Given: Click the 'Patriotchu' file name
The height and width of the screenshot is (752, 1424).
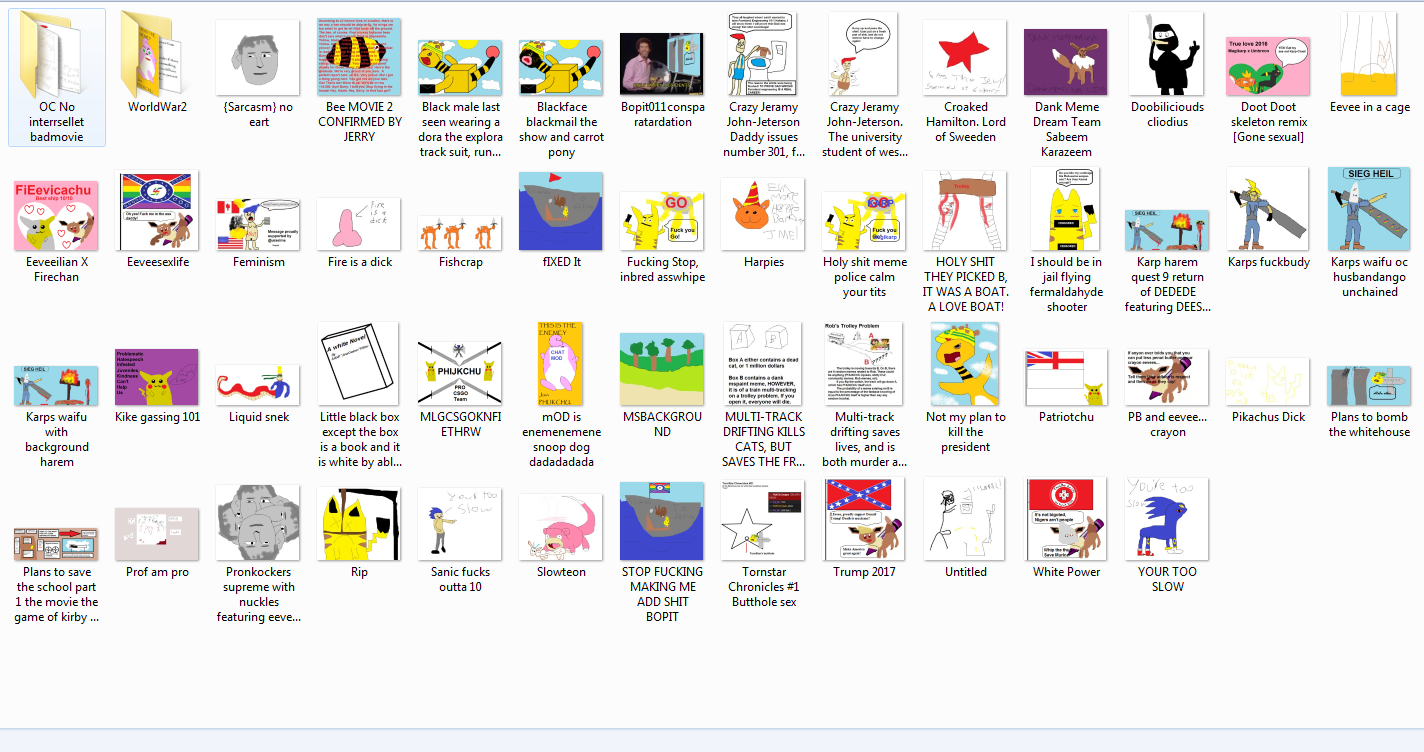Looking at the screenshot, I should click(1066, 417).
